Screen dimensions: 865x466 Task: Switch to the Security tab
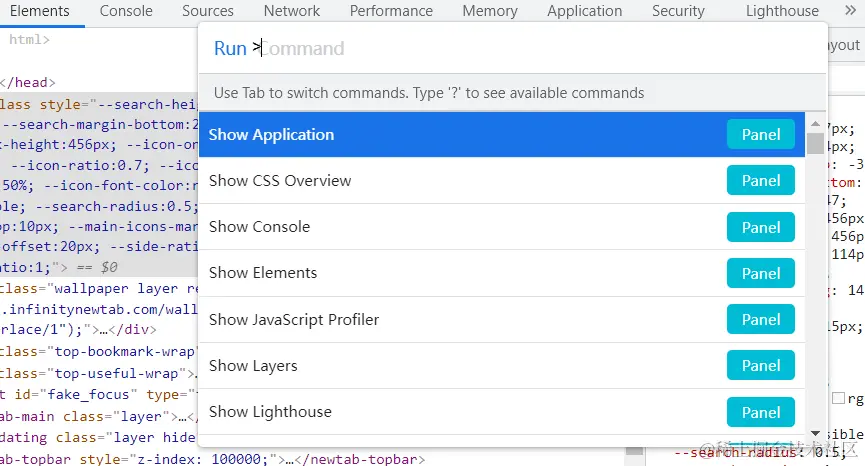pyautogui.click(x=678, y=11)
